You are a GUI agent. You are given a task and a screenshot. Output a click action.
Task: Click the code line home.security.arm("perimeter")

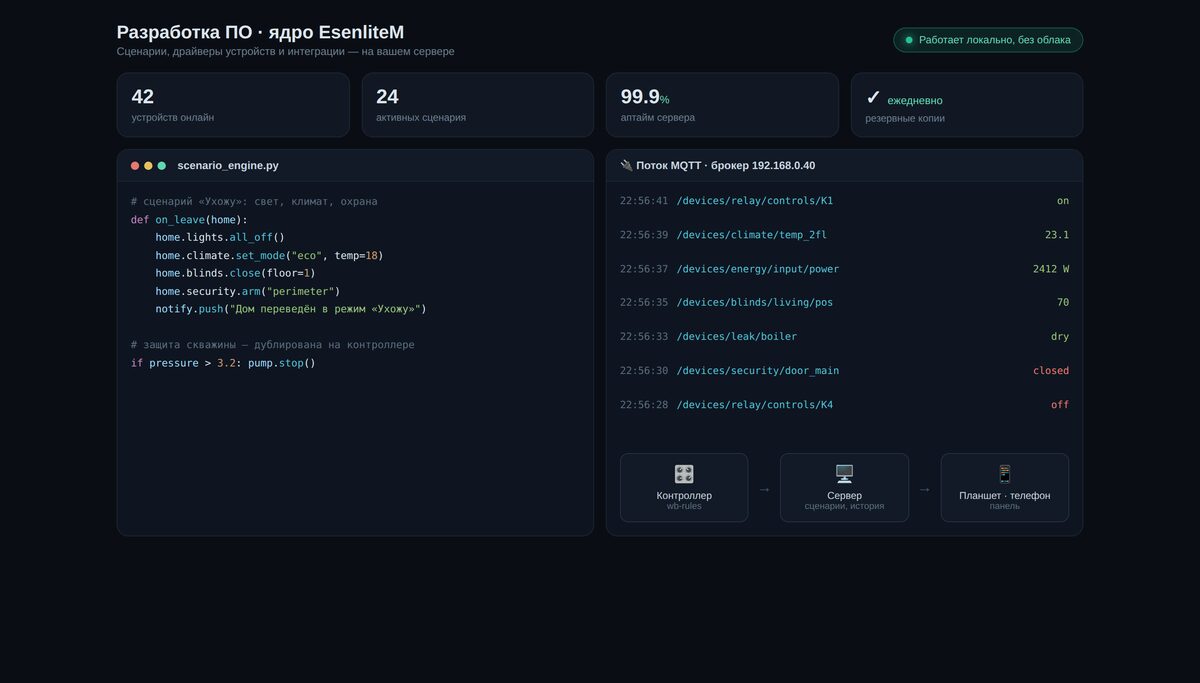(248, 291)
